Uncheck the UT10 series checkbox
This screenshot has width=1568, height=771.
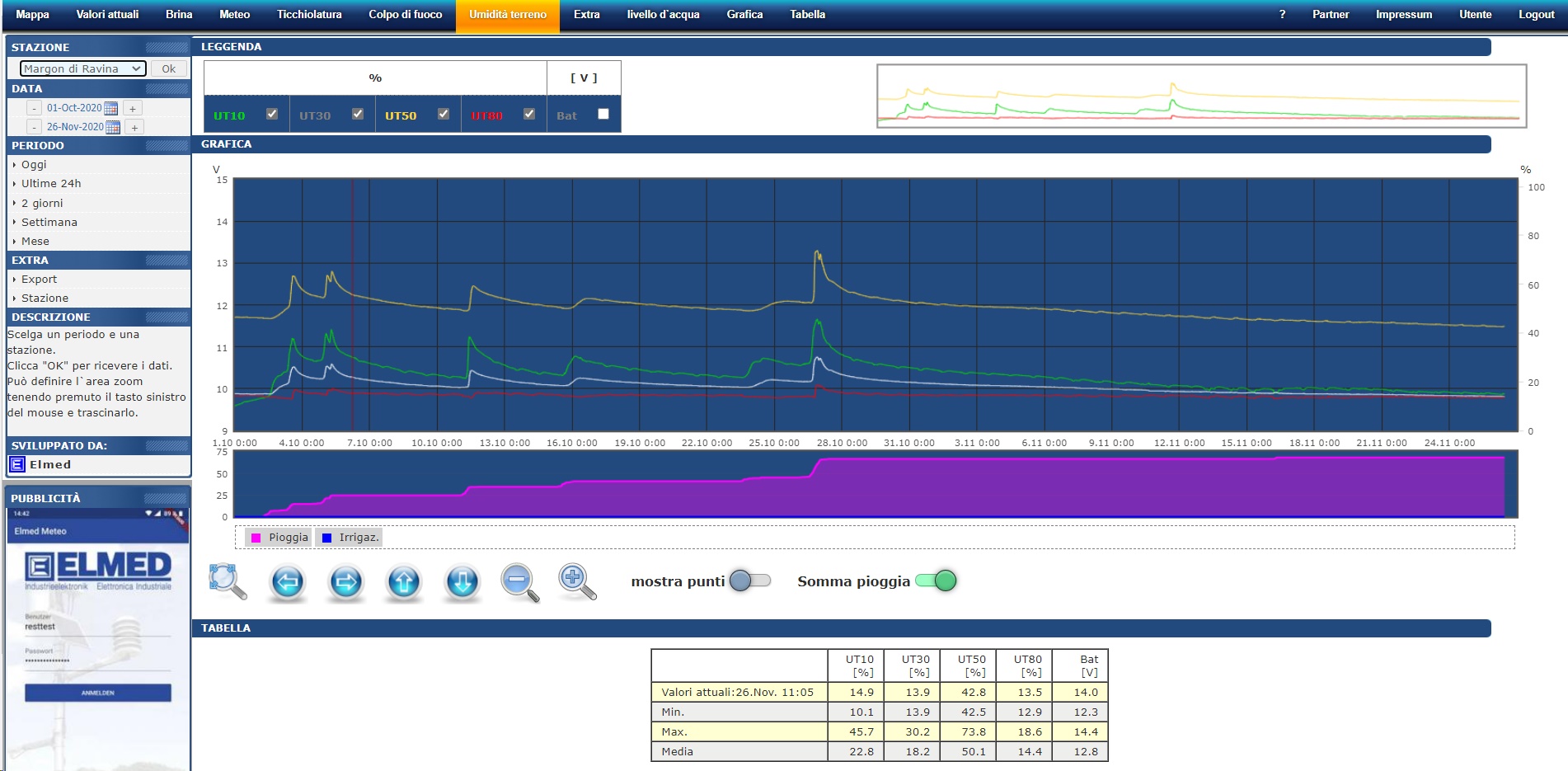(x=272, y=114)
